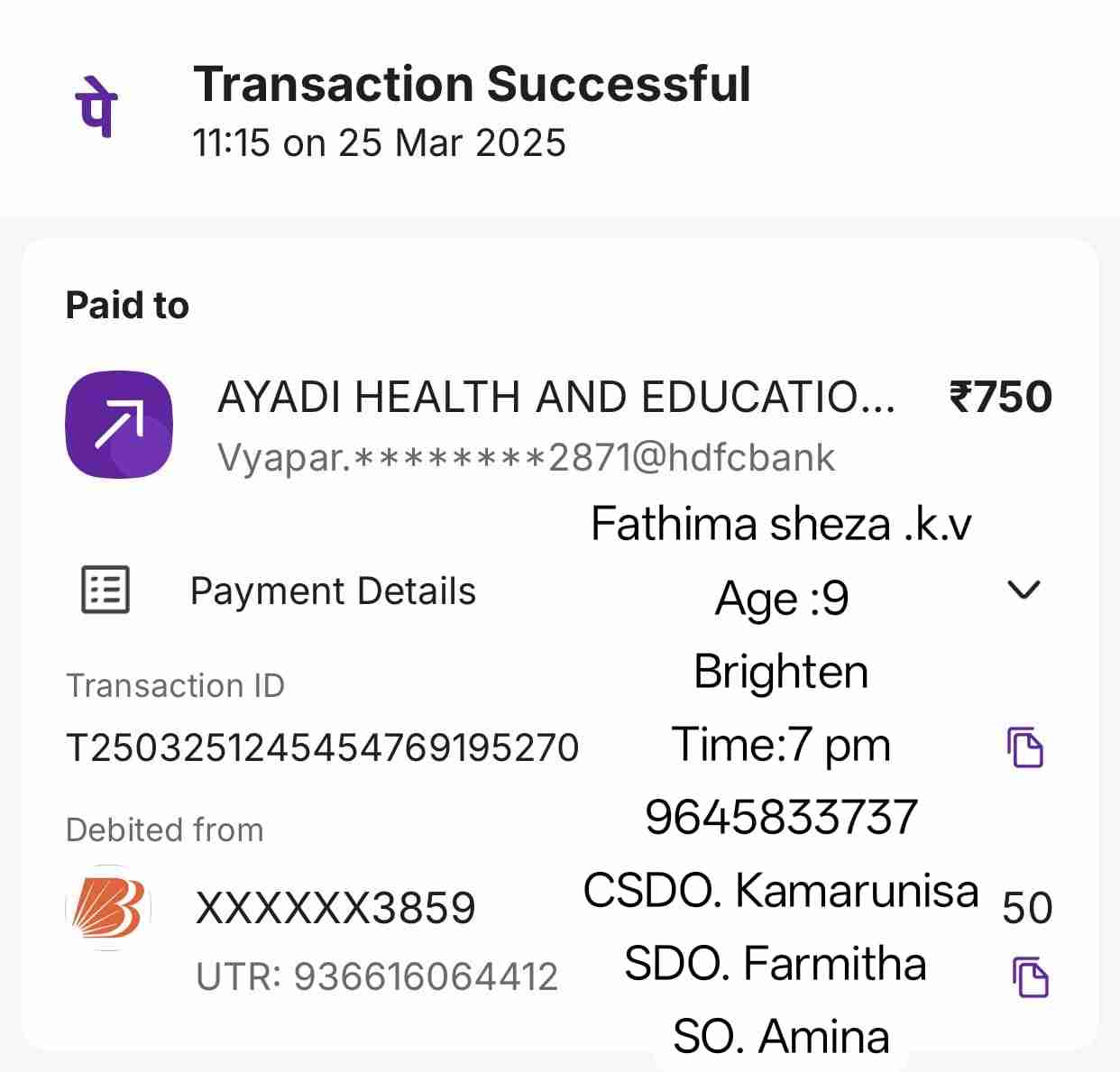Tap the purple arrow recipient icon

tap(119, 424)
